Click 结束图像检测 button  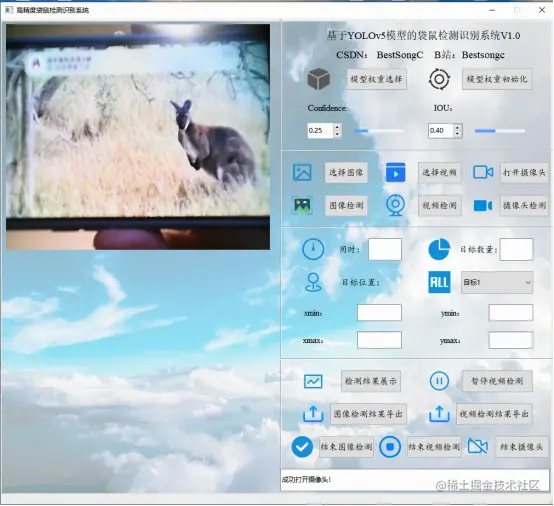pos(346,447)
